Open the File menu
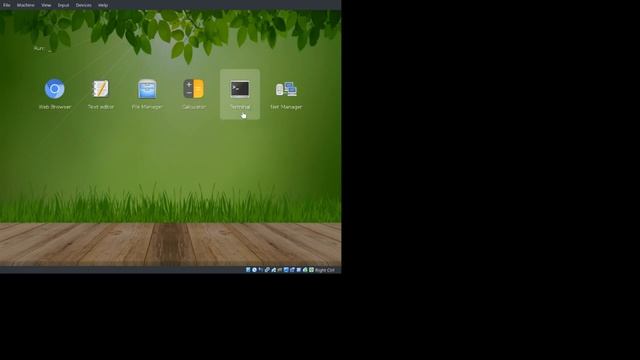This screenshot has width=640, height=360. click(x=7, y=5)
